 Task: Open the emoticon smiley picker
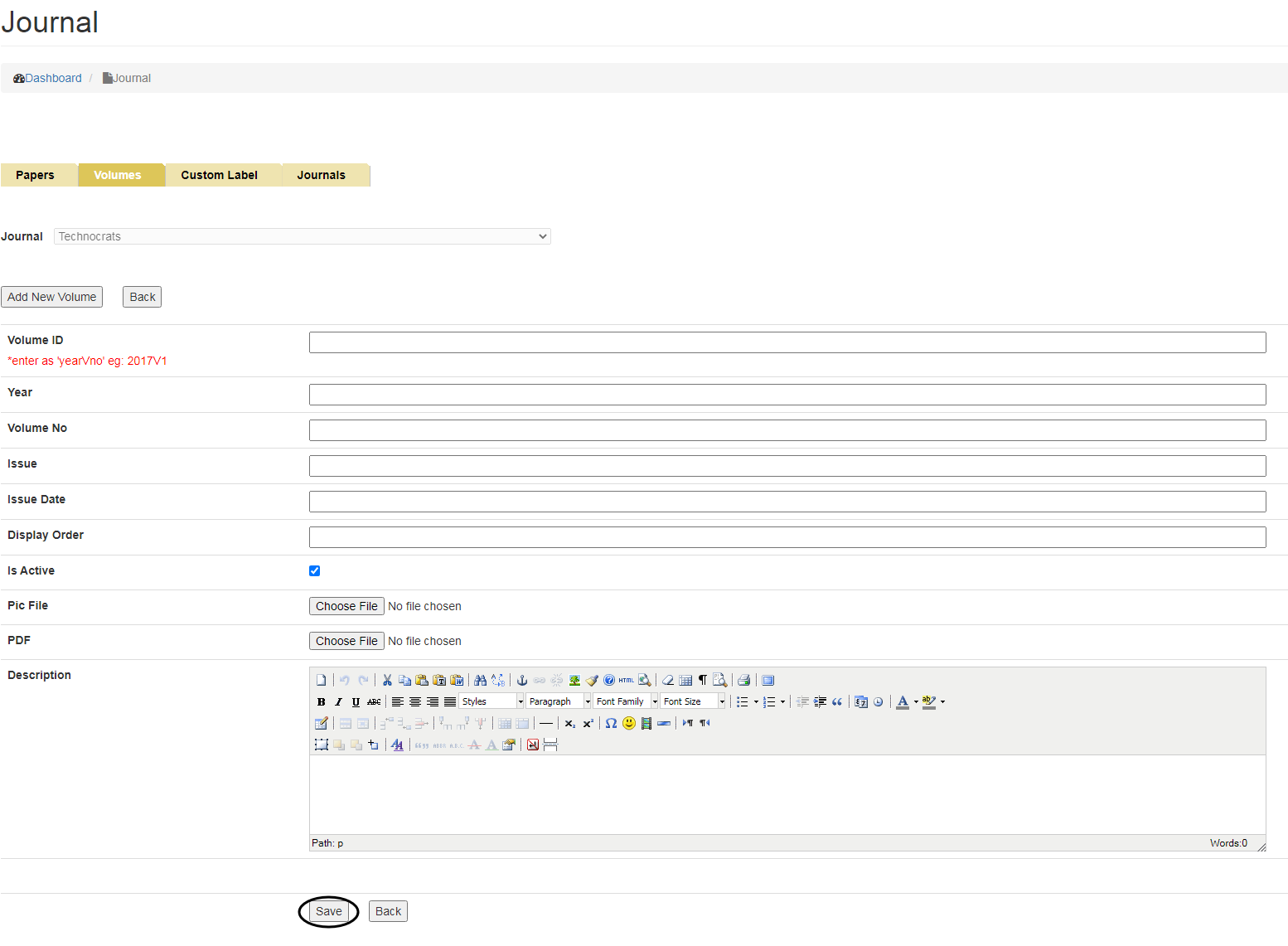(629, 724)
